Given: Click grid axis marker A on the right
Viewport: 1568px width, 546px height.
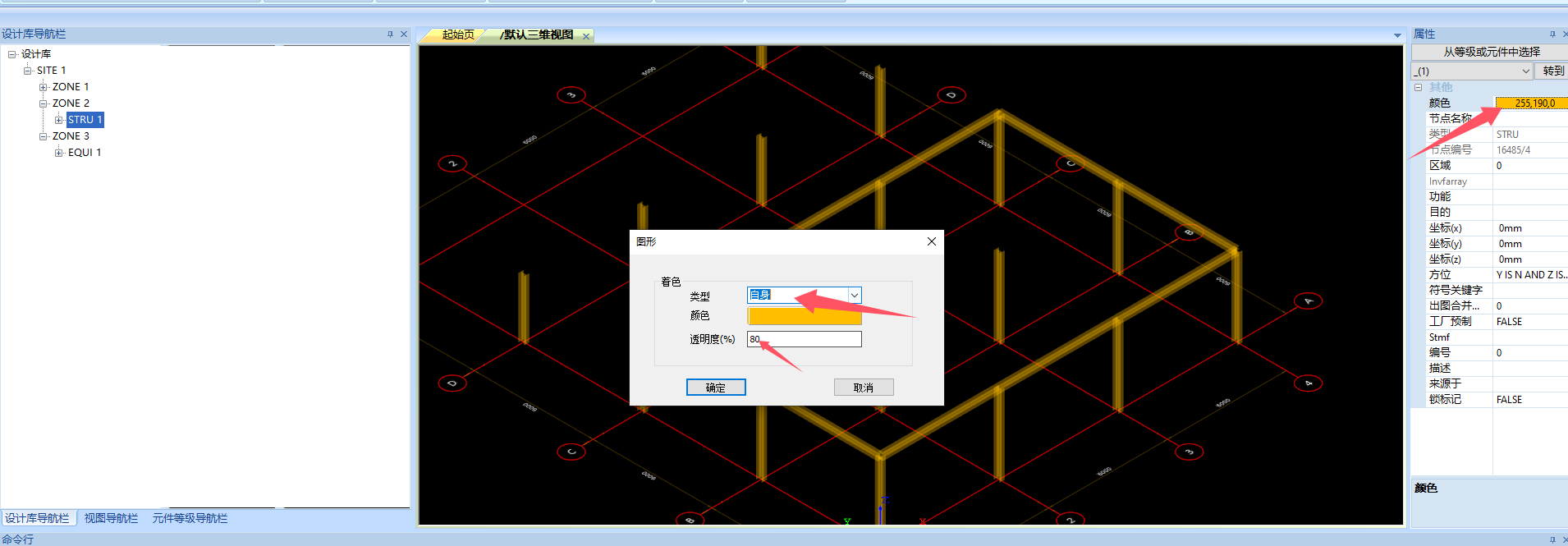Looking at the screenshot, I should coord(1308,301).
